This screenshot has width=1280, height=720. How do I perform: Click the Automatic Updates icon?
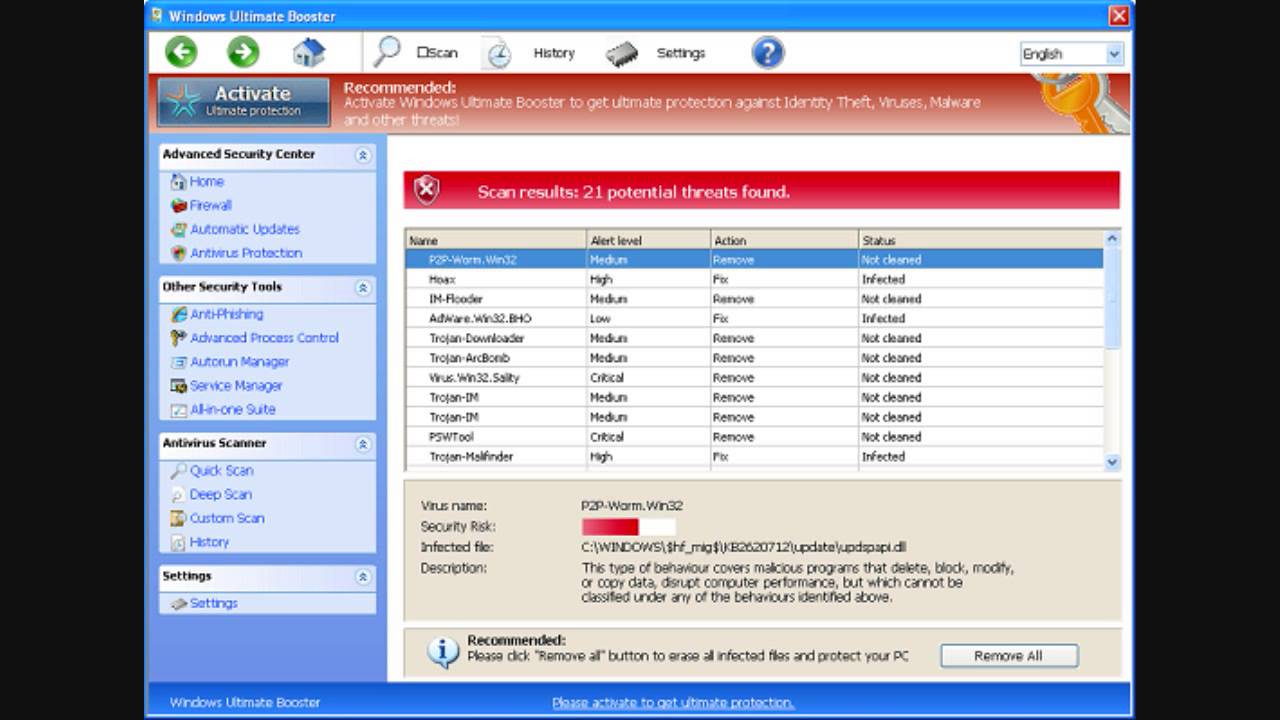point(178,229)
